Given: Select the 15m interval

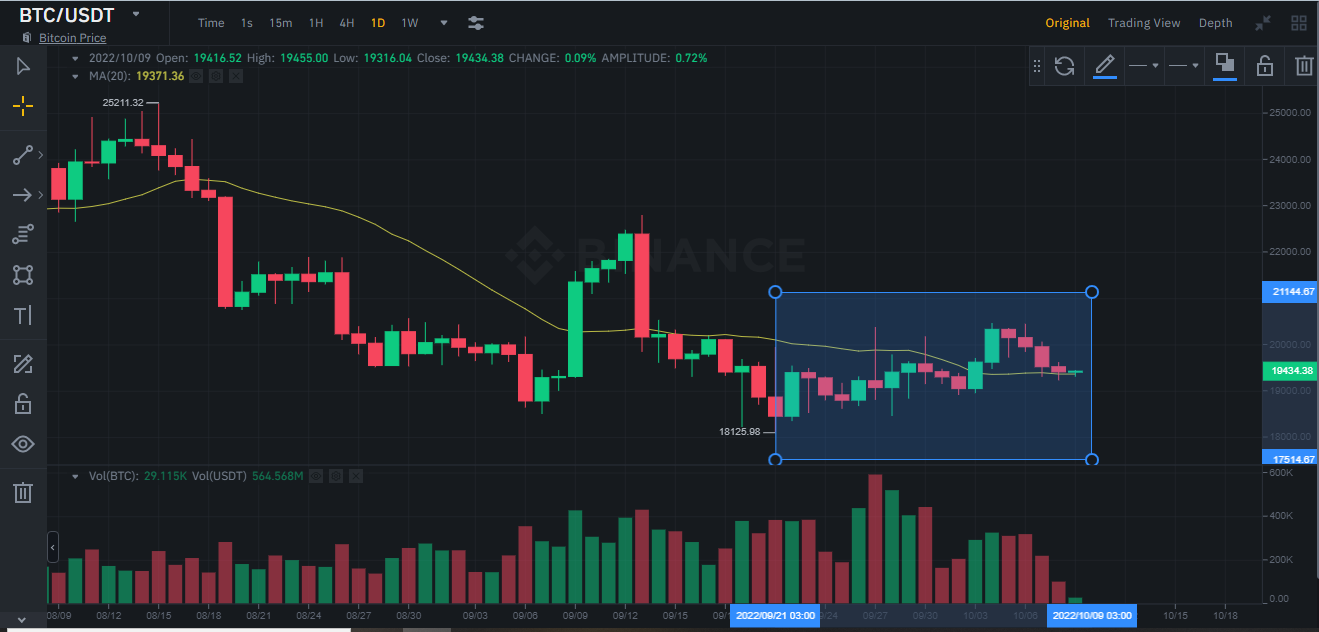Looking at the screenshot, I should (x=281, y=23).
